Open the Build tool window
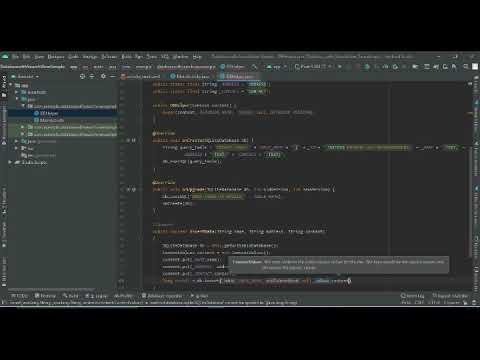The width and height of the screenshot is (480, 360). pos(70,296)
